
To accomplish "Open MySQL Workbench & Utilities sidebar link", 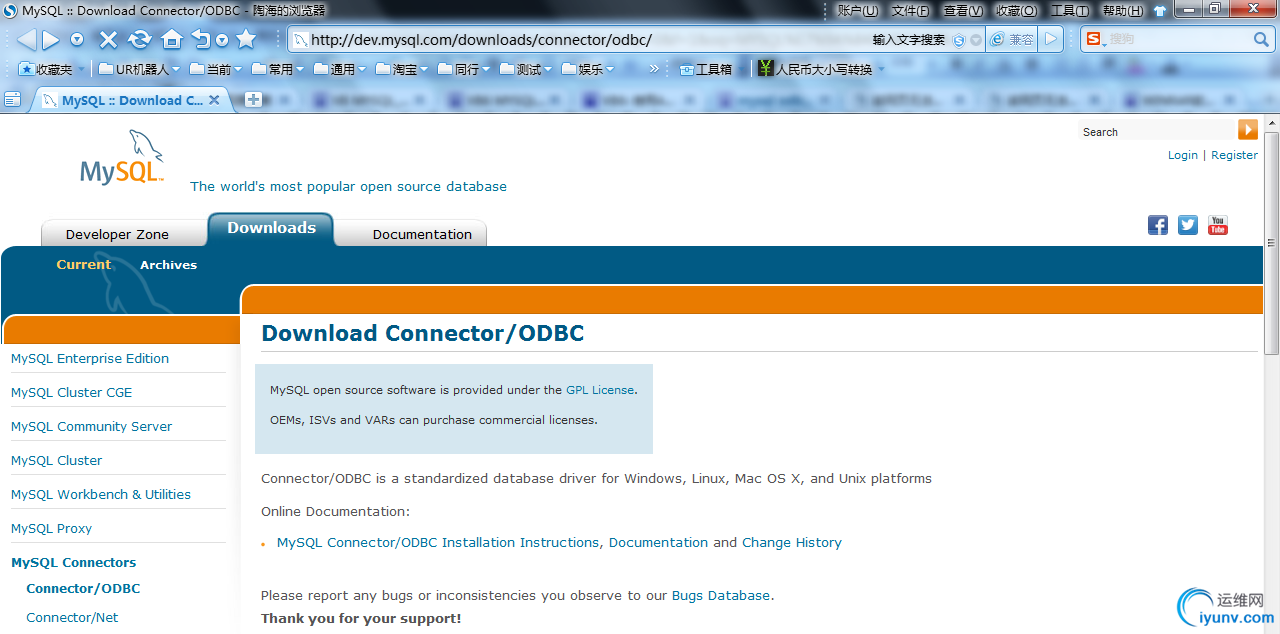I will pos(101,494).
